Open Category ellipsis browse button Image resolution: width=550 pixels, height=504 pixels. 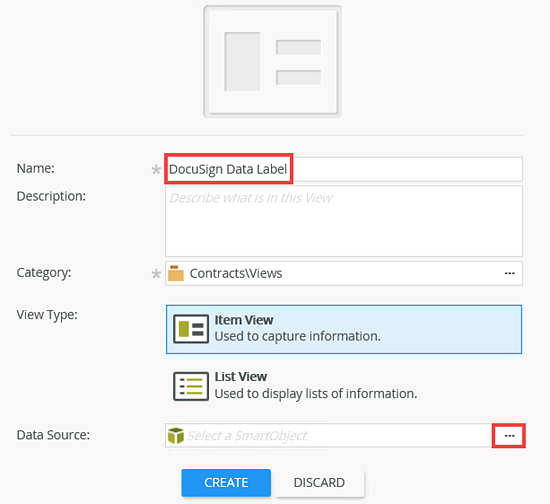point(509,273)
